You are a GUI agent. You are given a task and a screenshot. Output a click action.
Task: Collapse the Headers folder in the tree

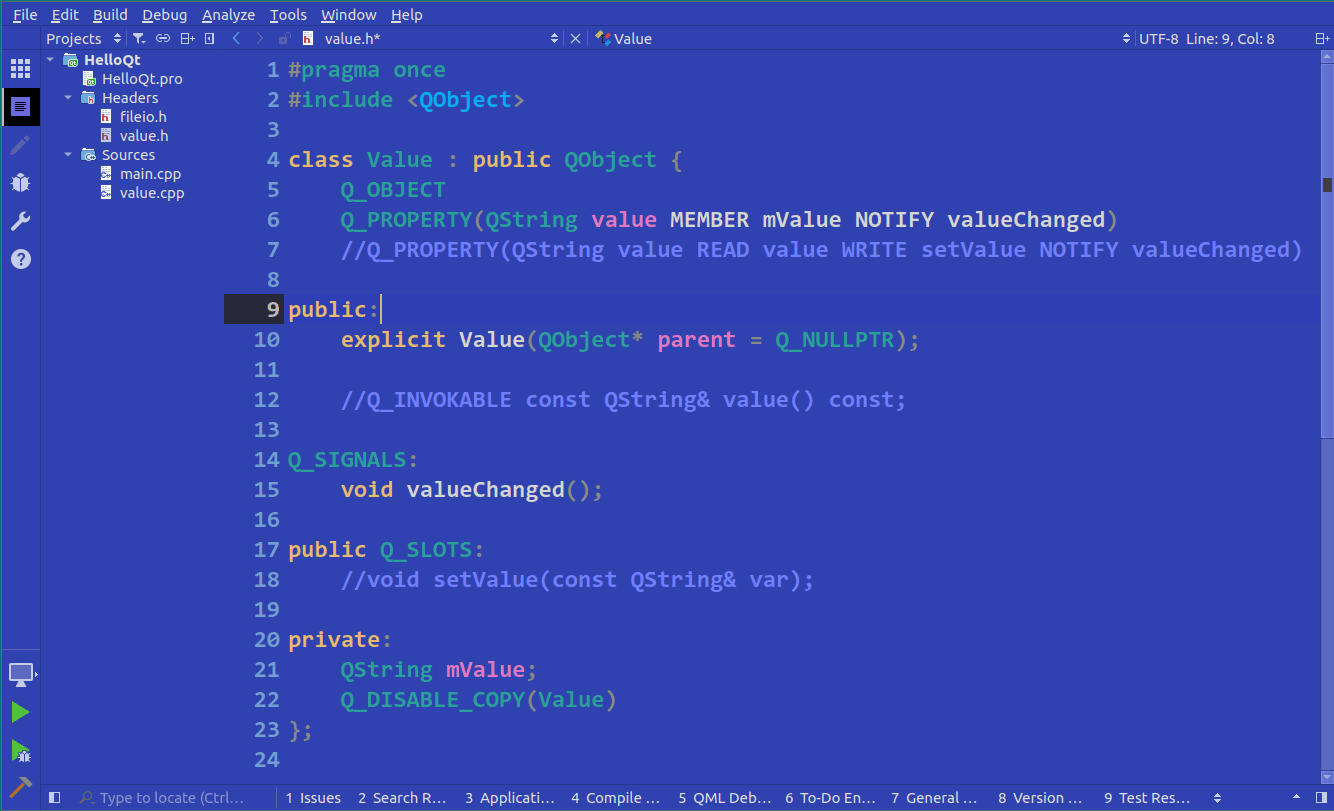pyautogui.click(x=68, y=97)
